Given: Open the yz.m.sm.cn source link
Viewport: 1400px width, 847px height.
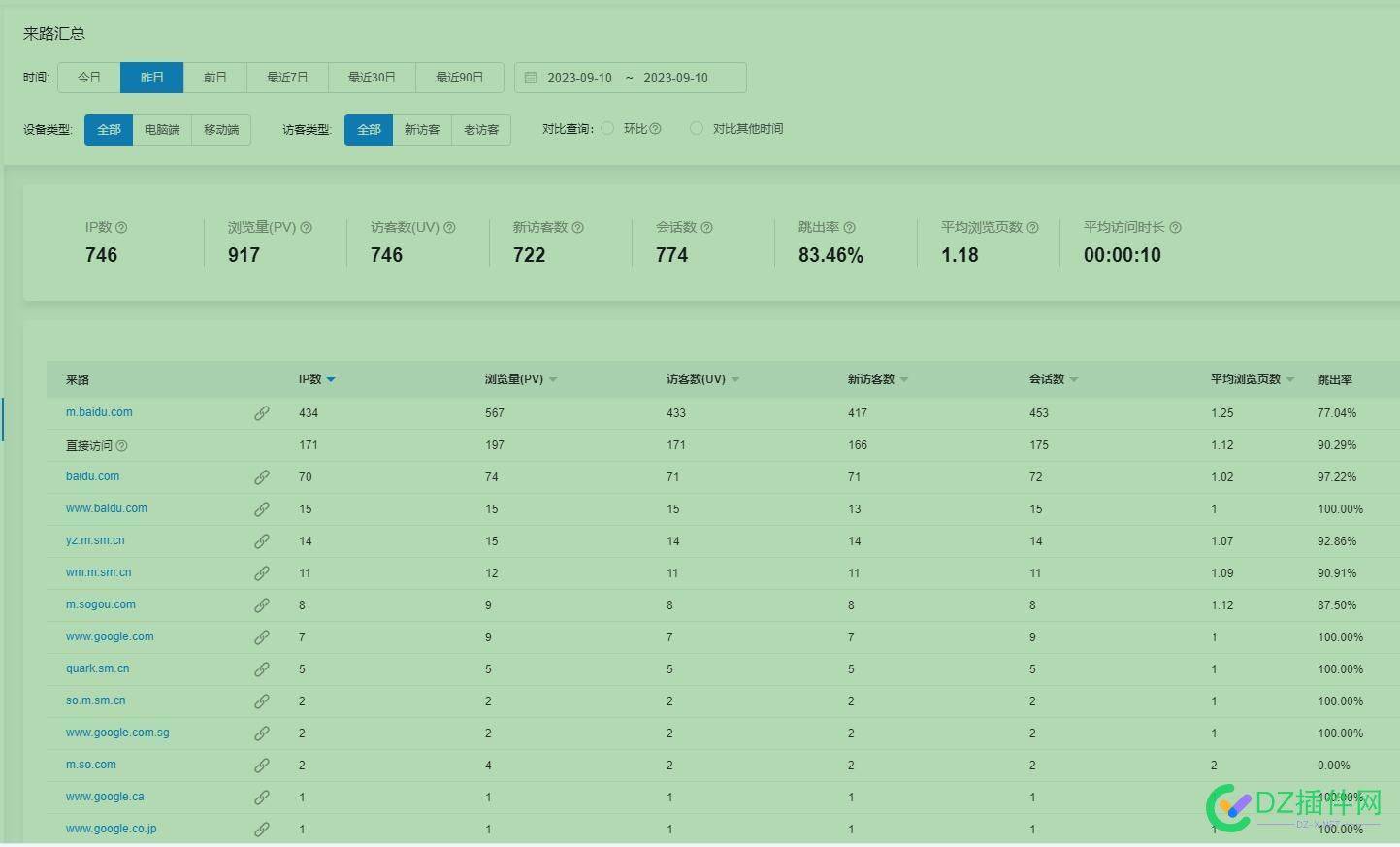Looking at the screenshot, I should pyautogui.click(x=95, y=540).
